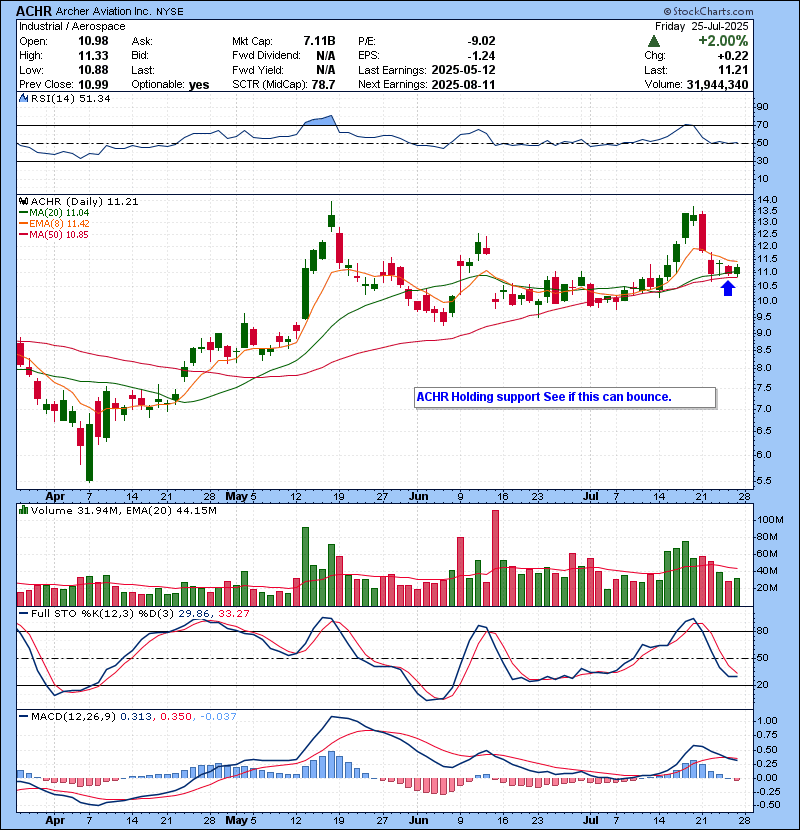Image resolution: width=800 pixels, height=830 pixels.
Task: Click the 5.5 price axis label
Action: (766, 481)
